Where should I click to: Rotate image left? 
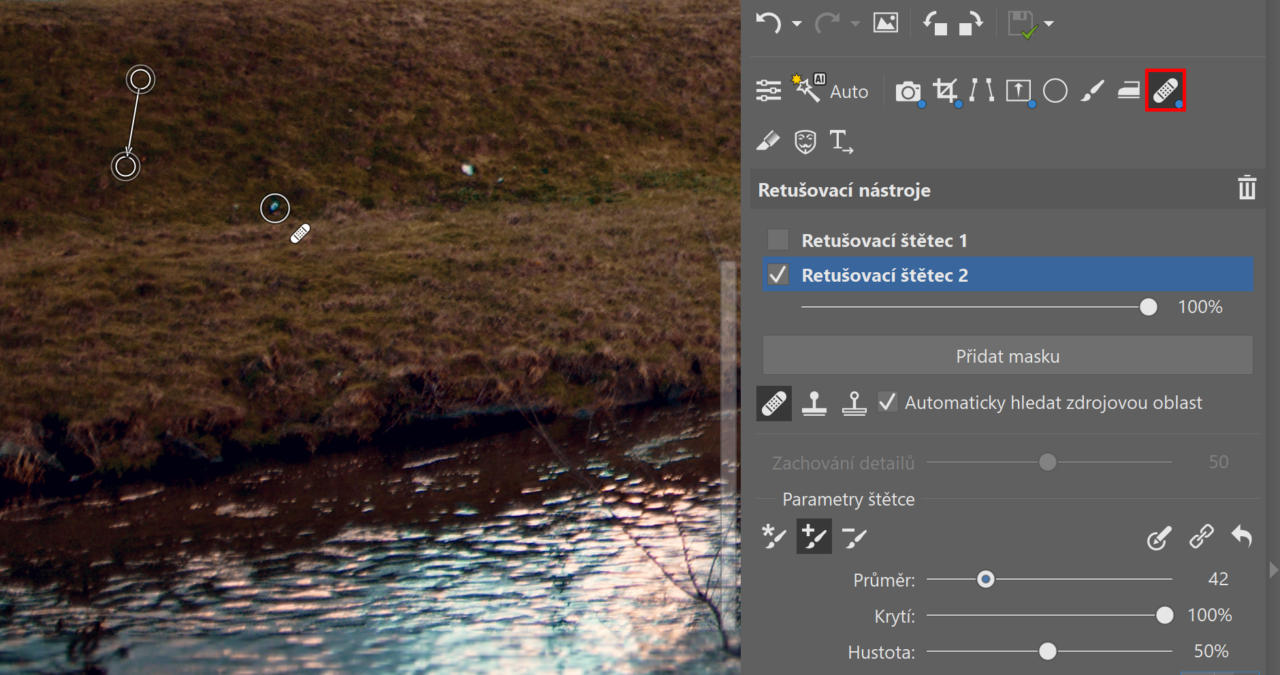[x=935, y=23]
